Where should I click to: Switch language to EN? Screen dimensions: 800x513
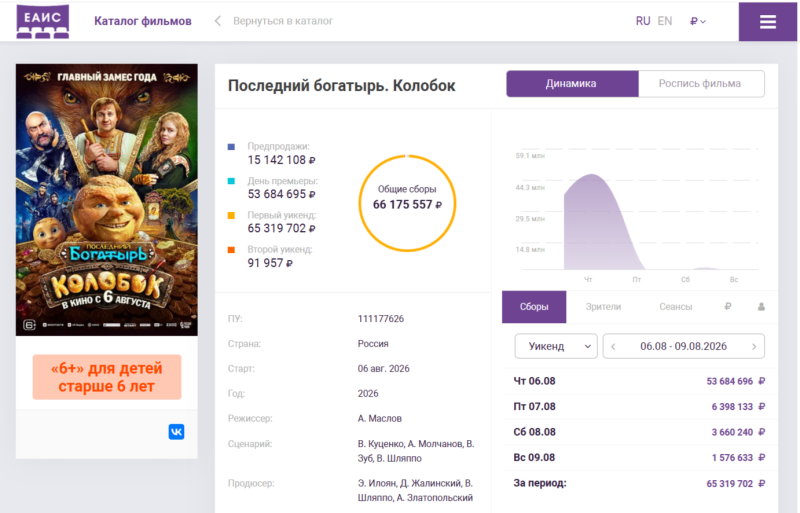[665, 21]
